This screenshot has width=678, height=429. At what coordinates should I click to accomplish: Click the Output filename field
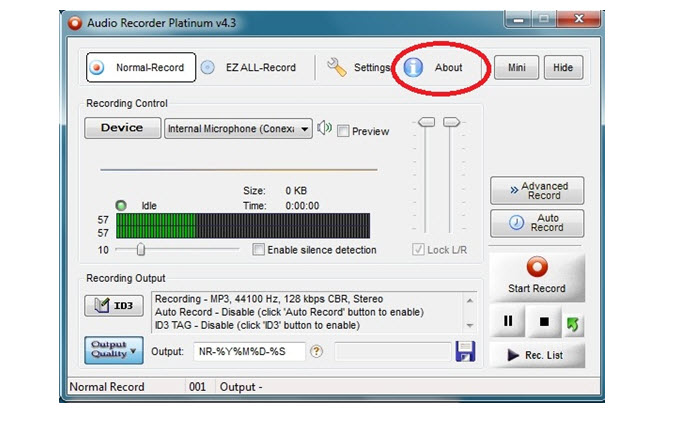coord(249,352)
